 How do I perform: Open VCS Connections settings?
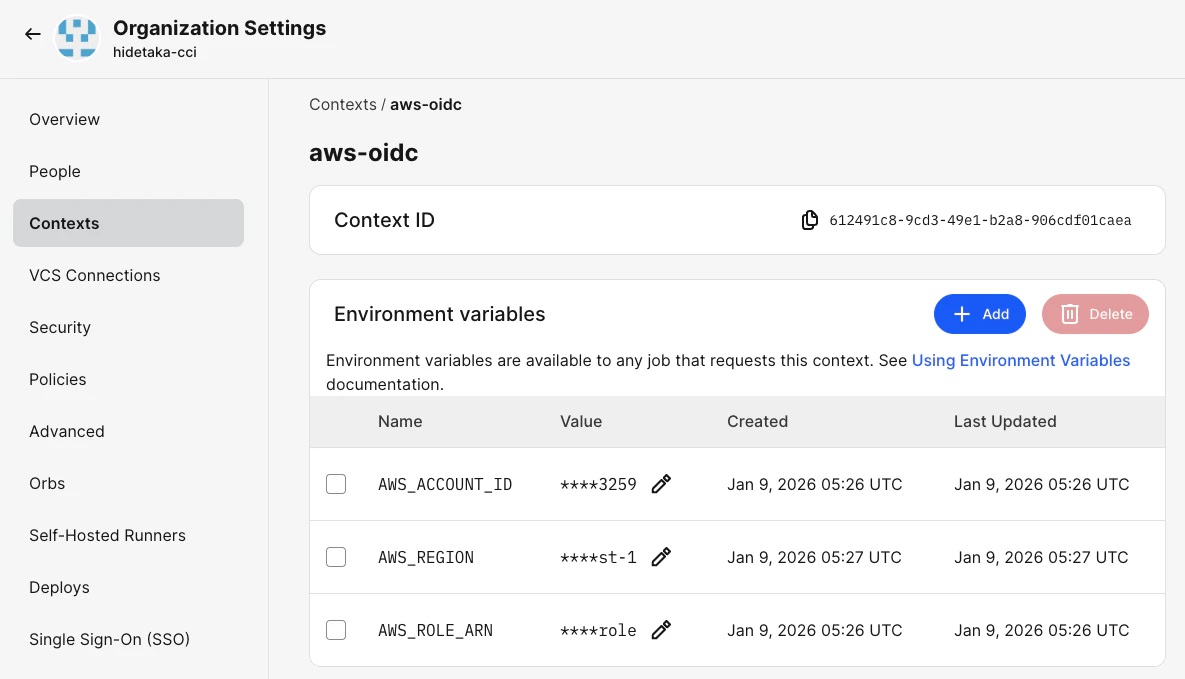coord(95,275)
